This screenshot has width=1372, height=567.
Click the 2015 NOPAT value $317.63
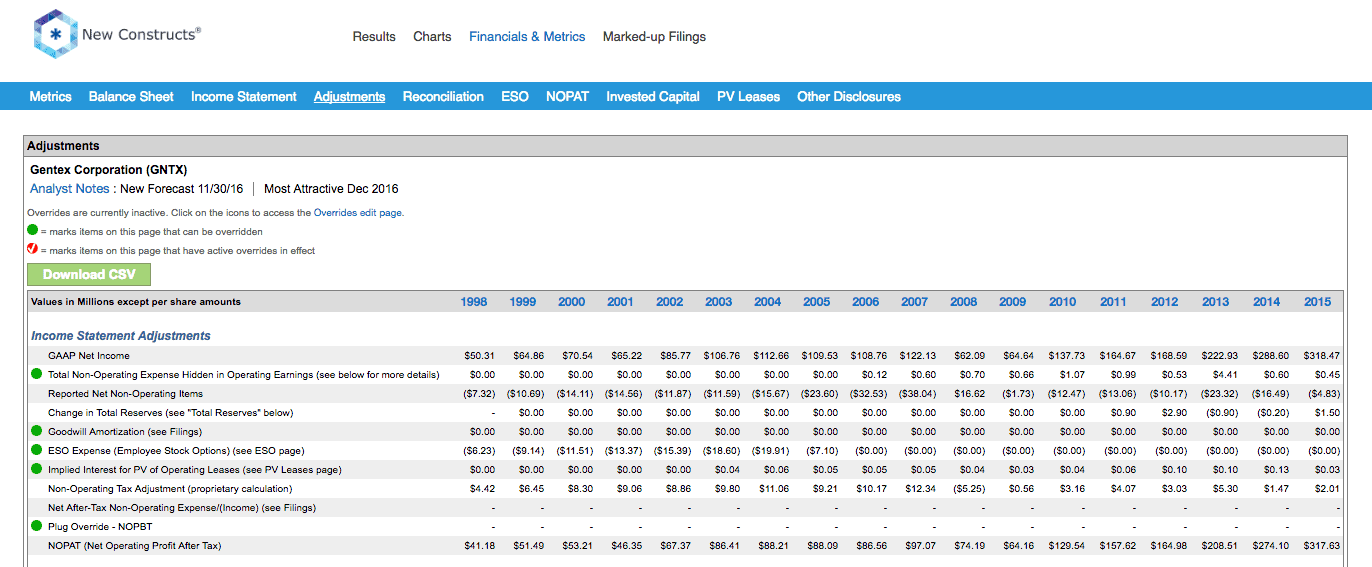coord(1320,546)
